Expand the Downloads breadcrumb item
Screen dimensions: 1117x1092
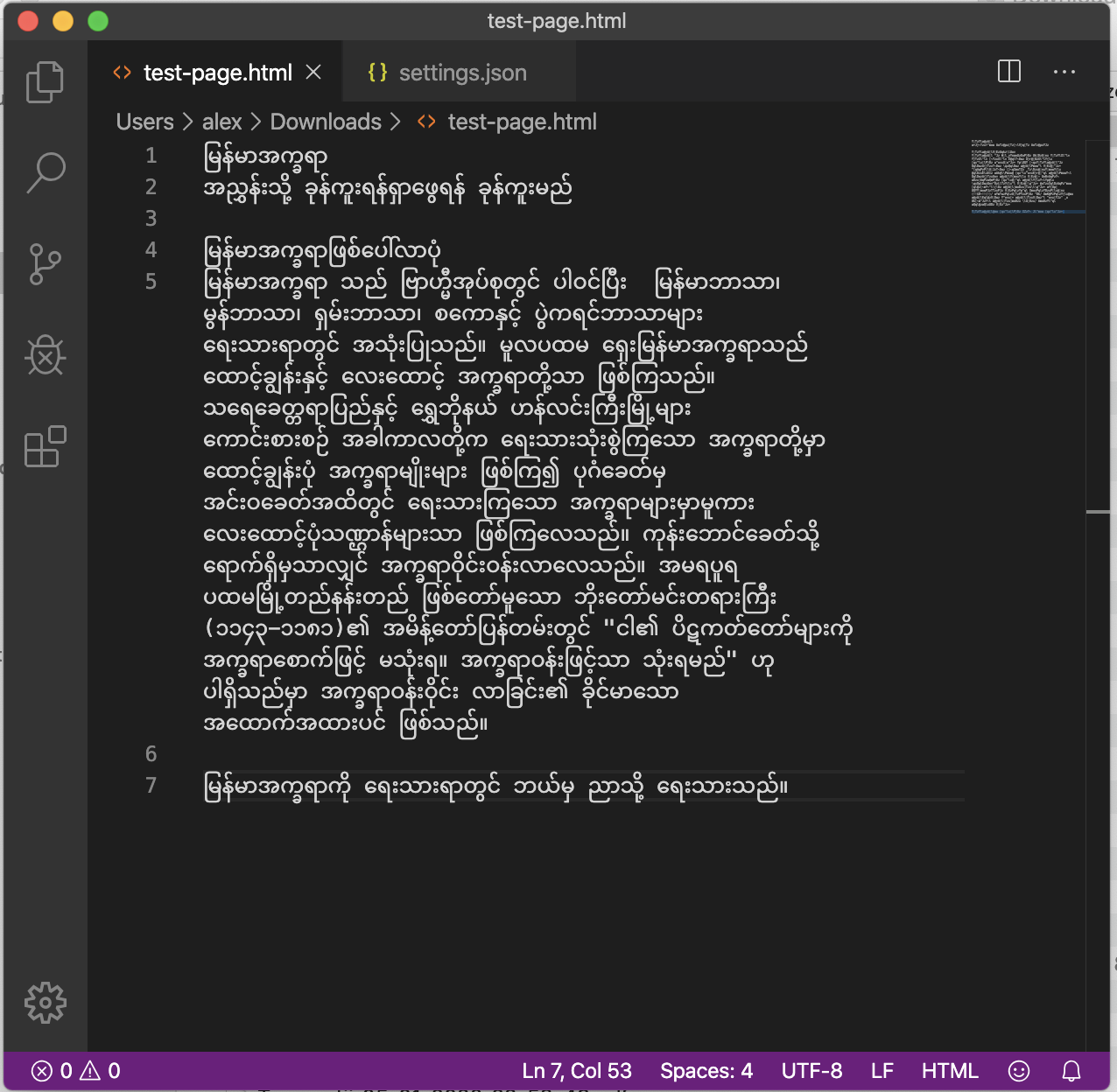point(326,122)
